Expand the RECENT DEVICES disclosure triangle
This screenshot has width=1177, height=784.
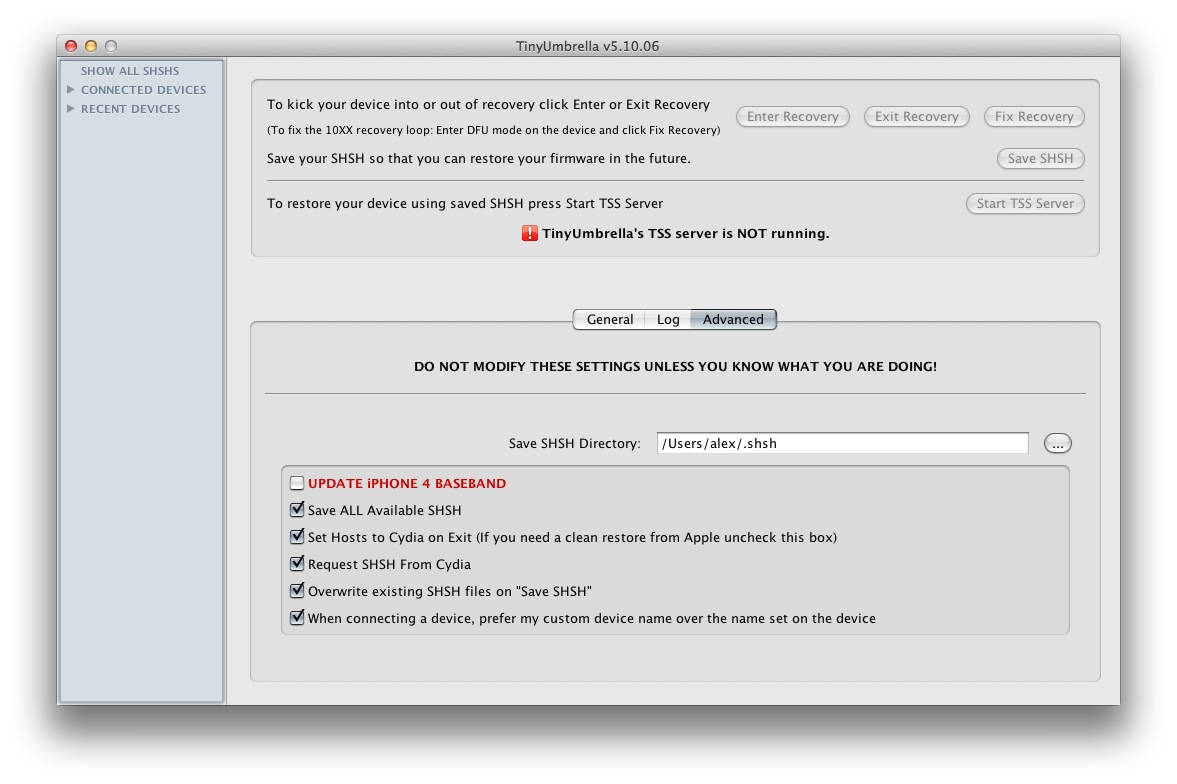tap(71, 109)
